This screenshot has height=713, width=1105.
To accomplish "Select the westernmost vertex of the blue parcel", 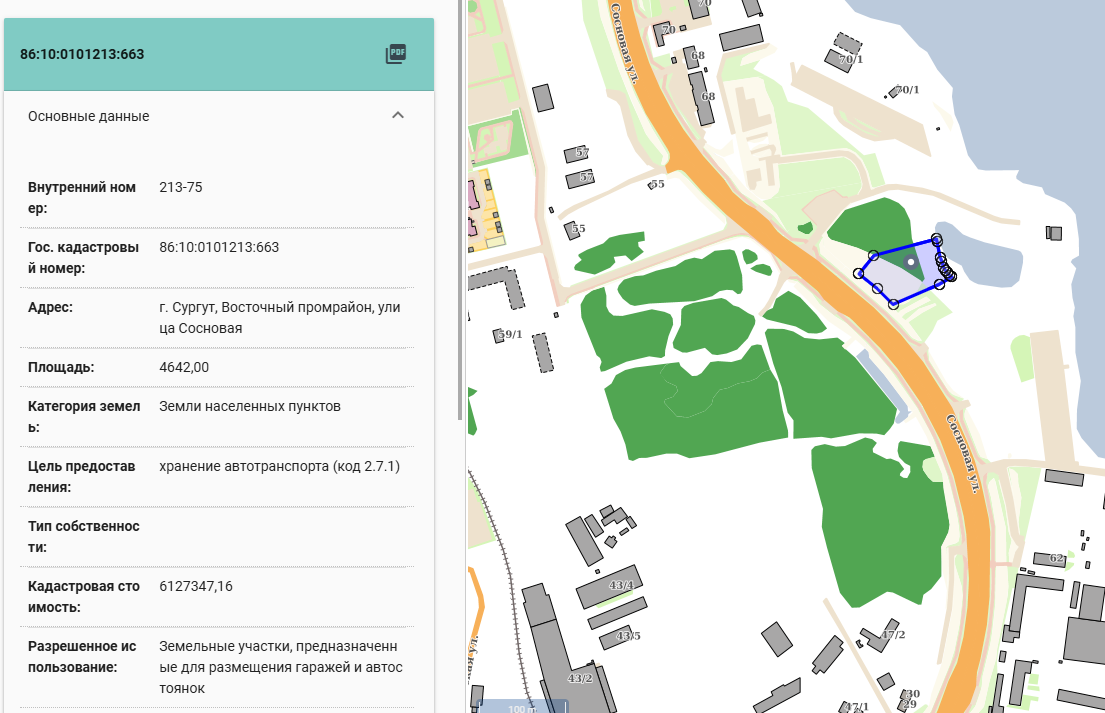I will (x=858, y=273).
